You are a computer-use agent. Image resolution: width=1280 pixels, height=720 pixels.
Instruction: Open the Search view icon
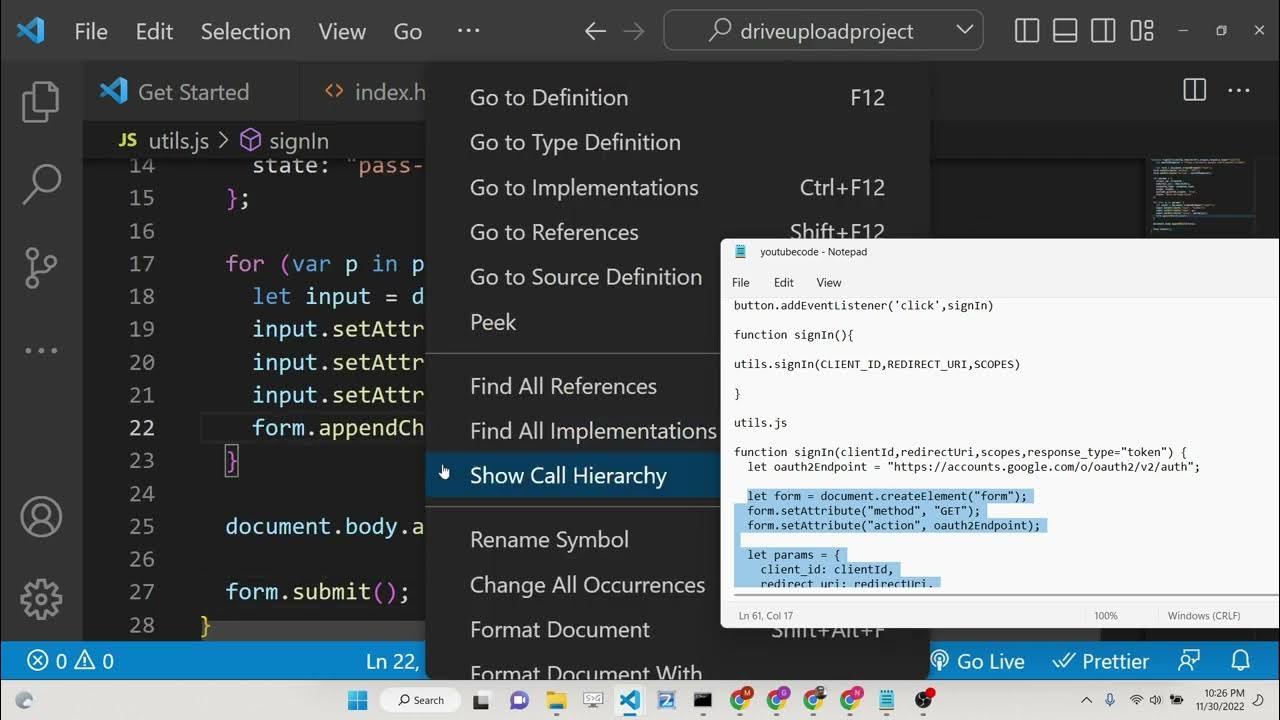click(41, 184)
